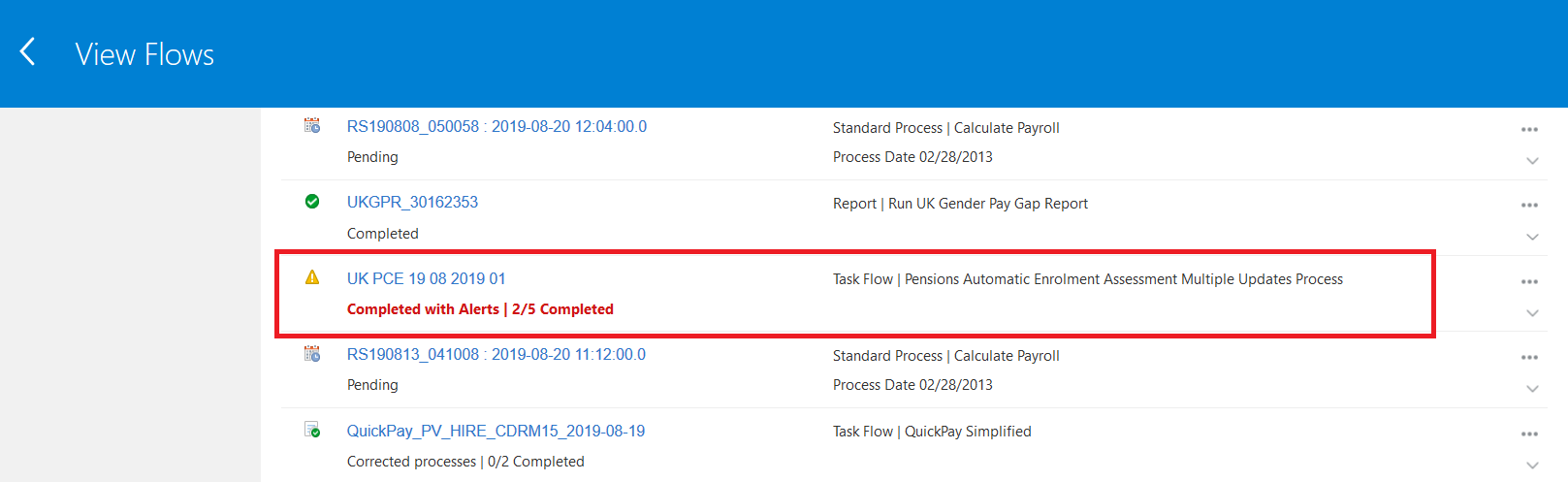Click the pending calendar icon for RS190808_050058
1568x482 pixels.
point(312,125)
